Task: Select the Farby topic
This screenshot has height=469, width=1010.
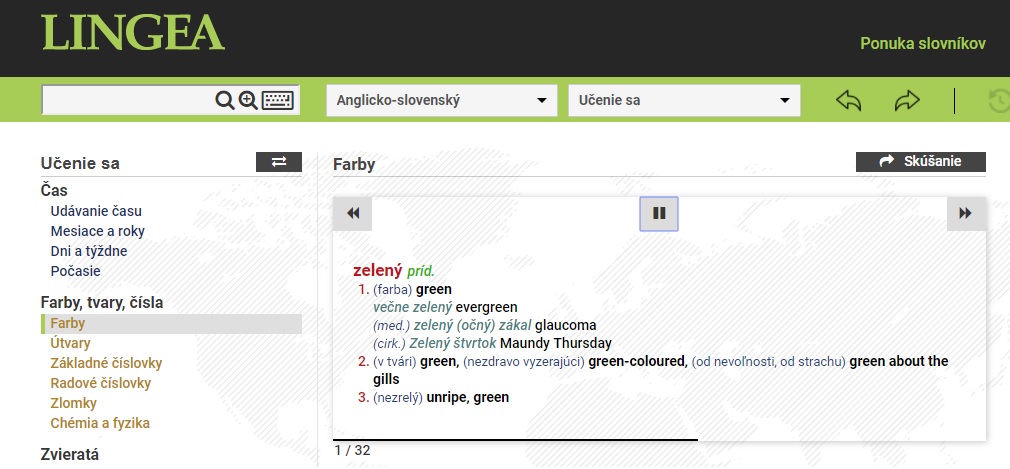Action: click(171, 323)
